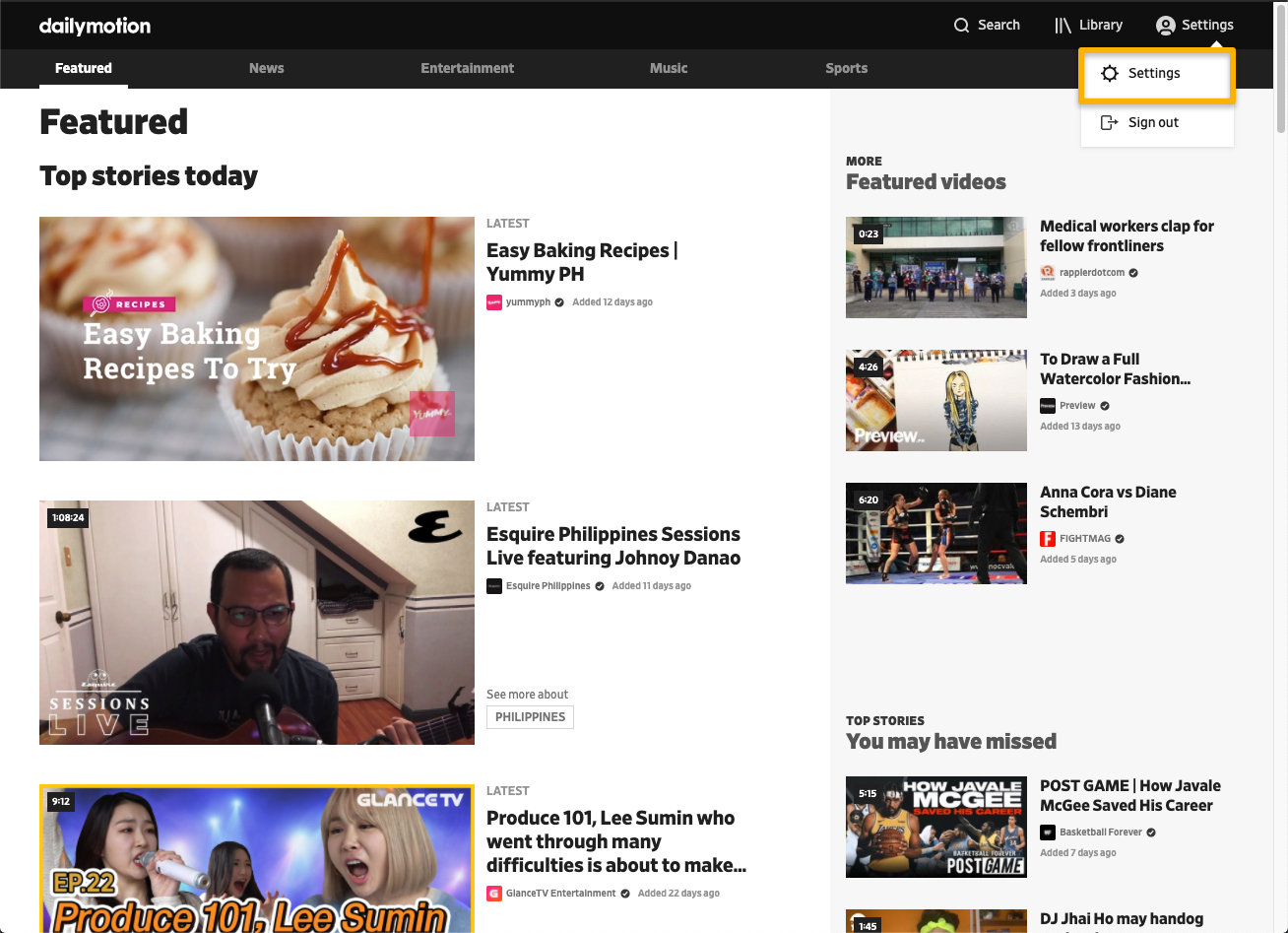Select Sign out in the dropdown
The image size is (1288, 933).
click(1157, 122)
